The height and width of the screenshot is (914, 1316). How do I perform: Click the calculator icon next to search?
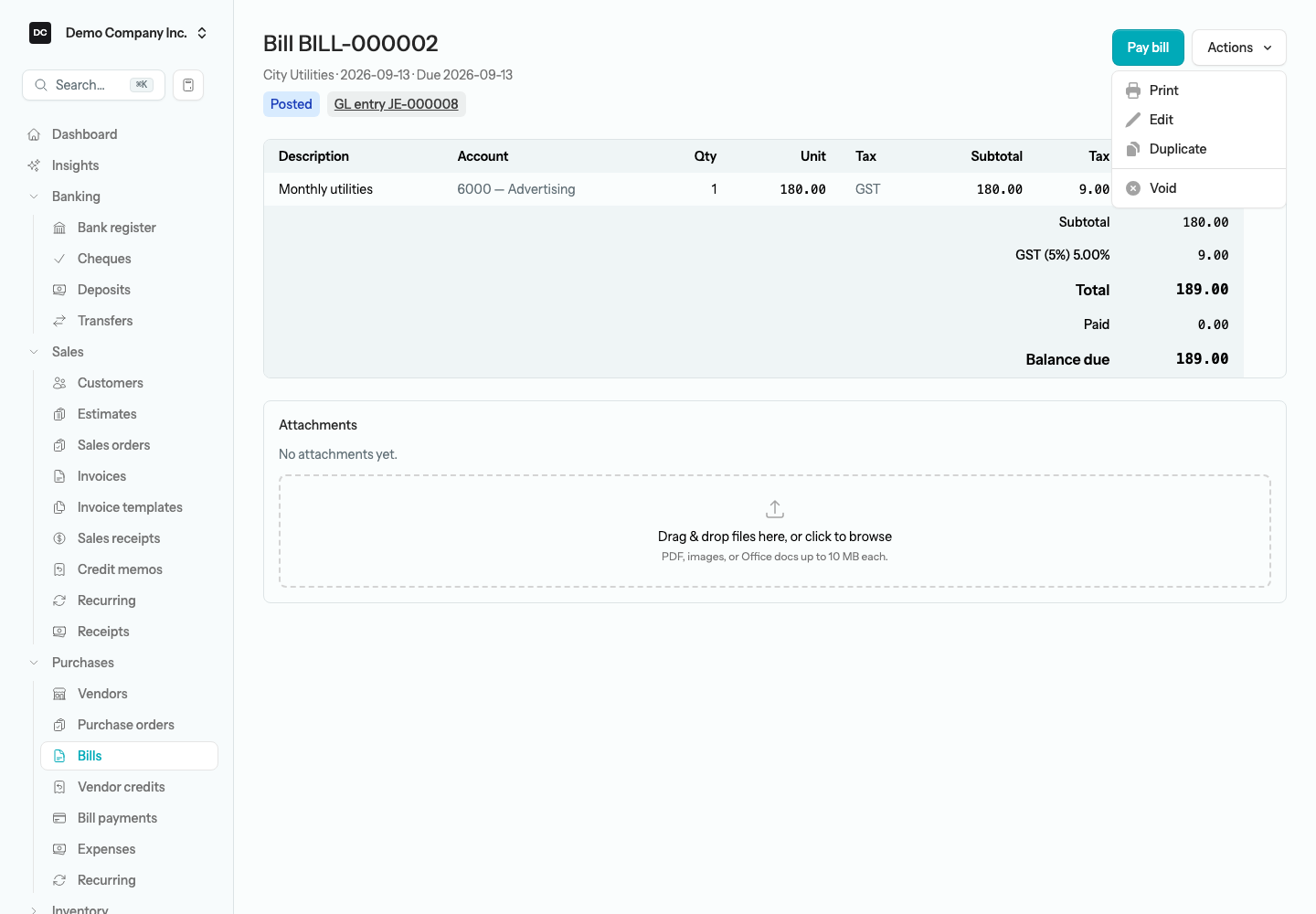188,85
